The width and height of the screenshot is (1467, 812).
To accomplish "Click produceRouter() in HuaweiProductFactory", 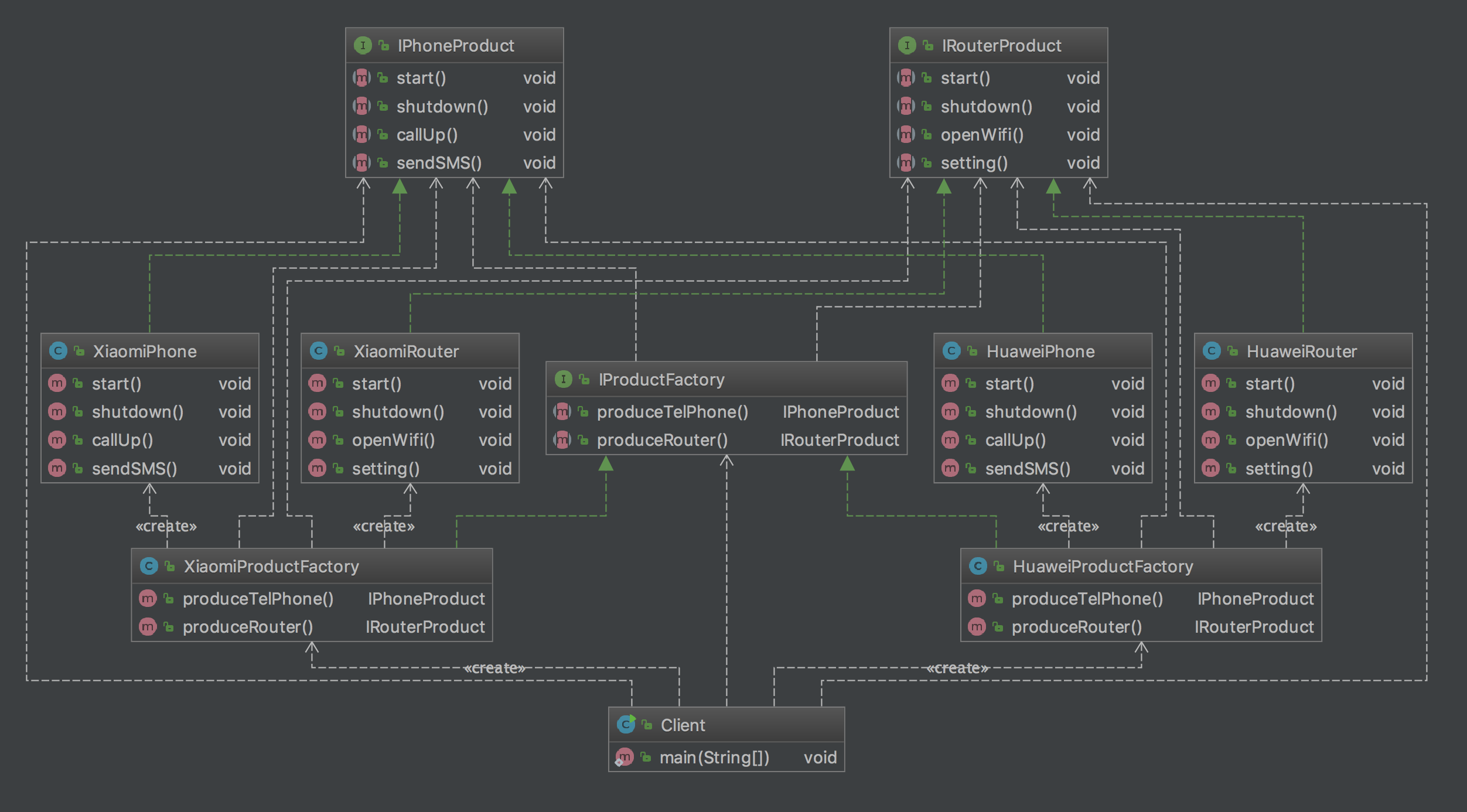I will coord(1077,627).
